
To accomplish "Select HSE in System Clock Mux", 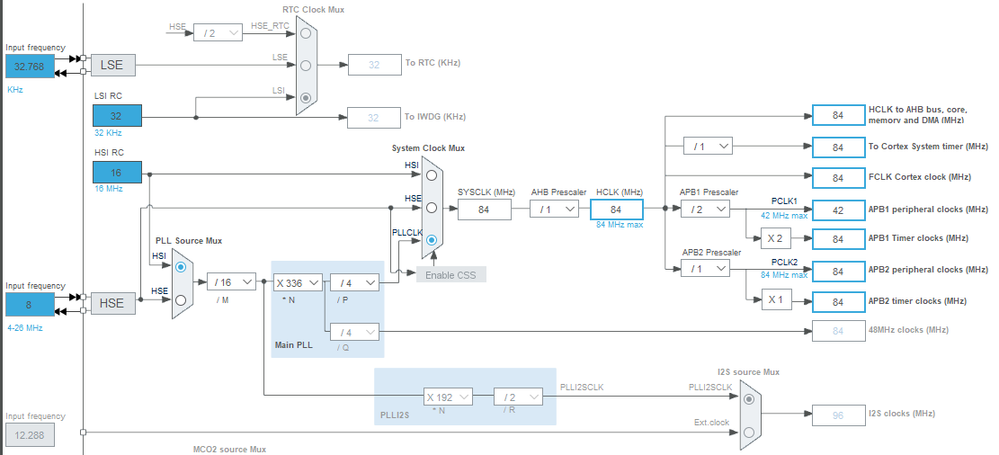I will (431, 207).
